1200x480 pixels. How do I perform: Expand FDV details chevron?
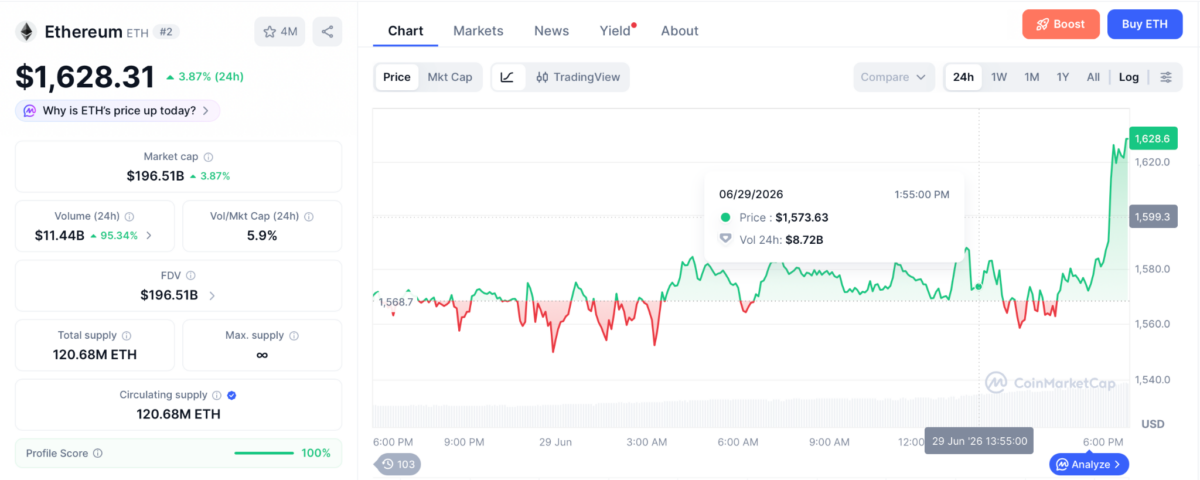(x=211, y=296)
